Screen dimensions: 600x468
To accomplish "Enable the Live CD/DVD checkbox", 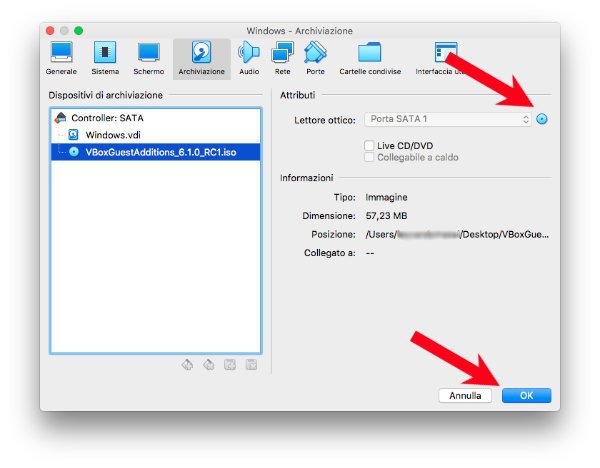I will 369,145.
